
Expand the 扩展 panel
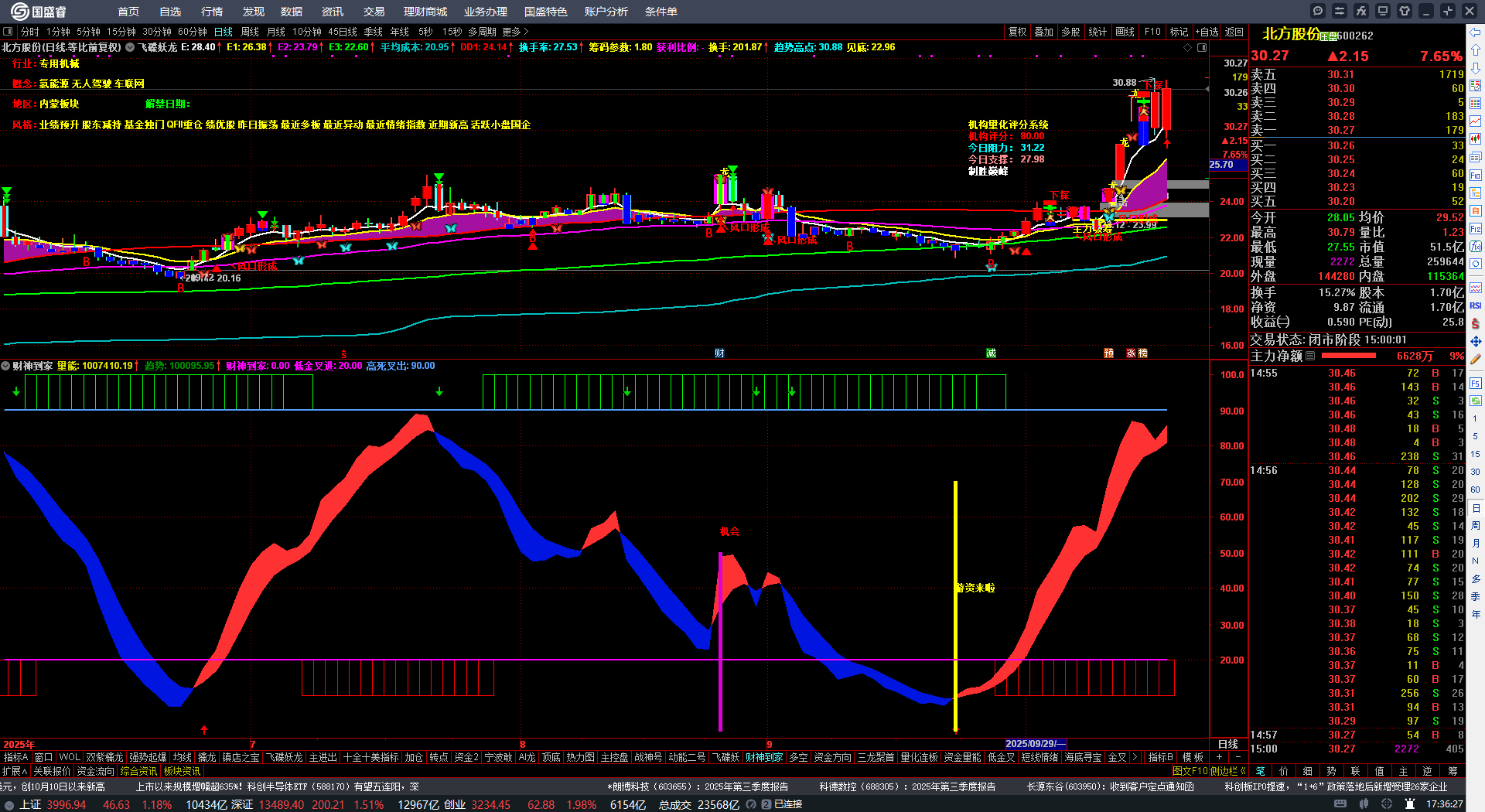[x=15, y=771]
